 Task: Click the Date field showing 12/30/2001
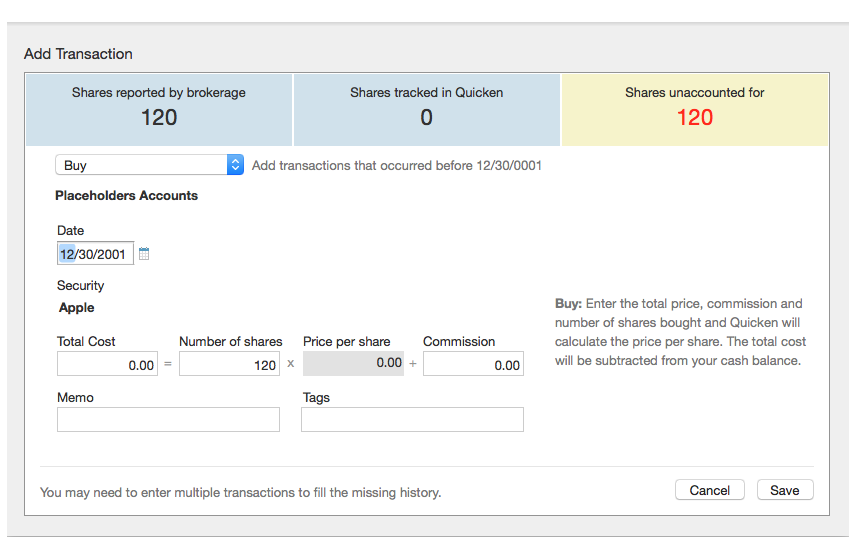click(x=95, y=254)
